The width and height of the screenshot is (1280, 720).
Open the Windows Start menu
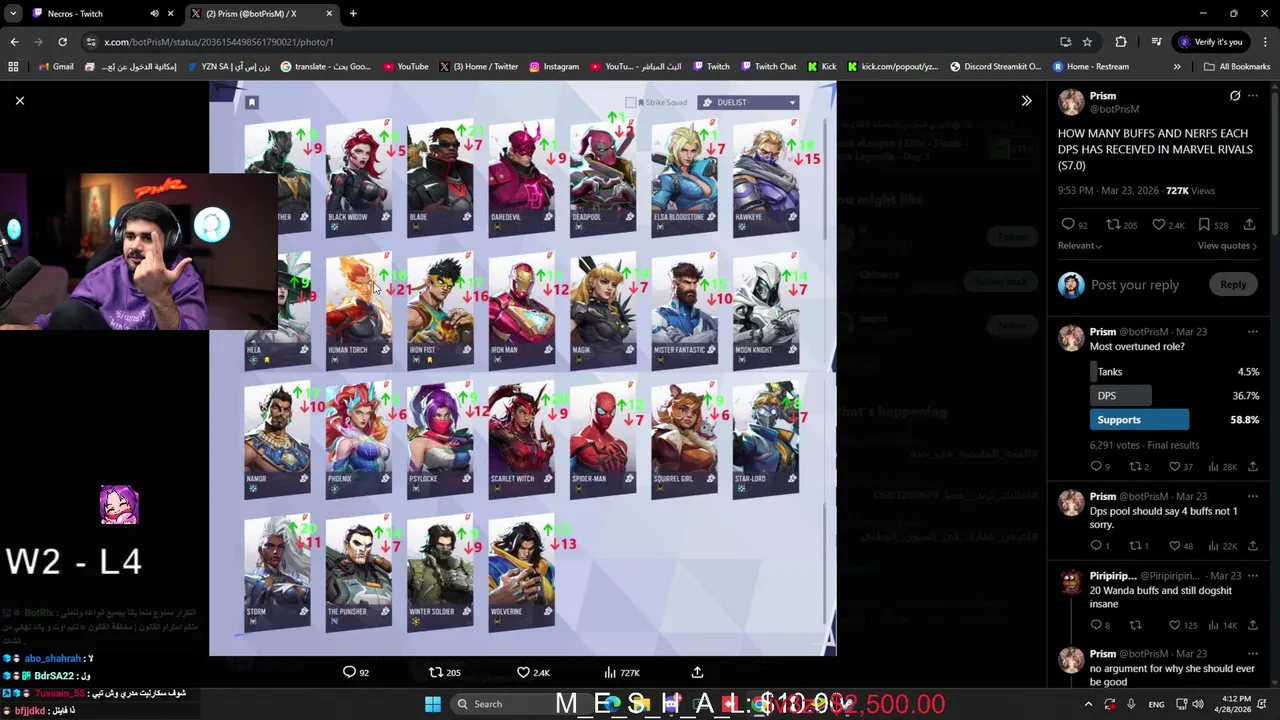(x=433, y=704)
